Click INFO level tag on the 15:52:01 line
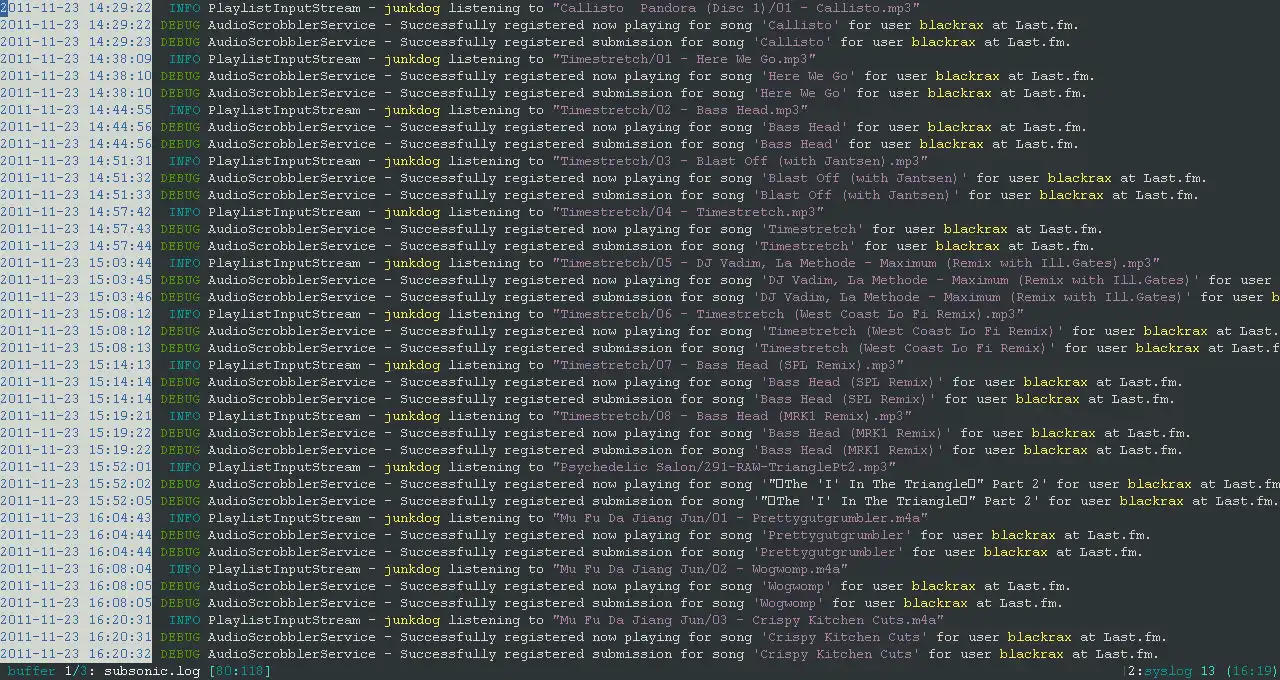 tap(184, 467)
